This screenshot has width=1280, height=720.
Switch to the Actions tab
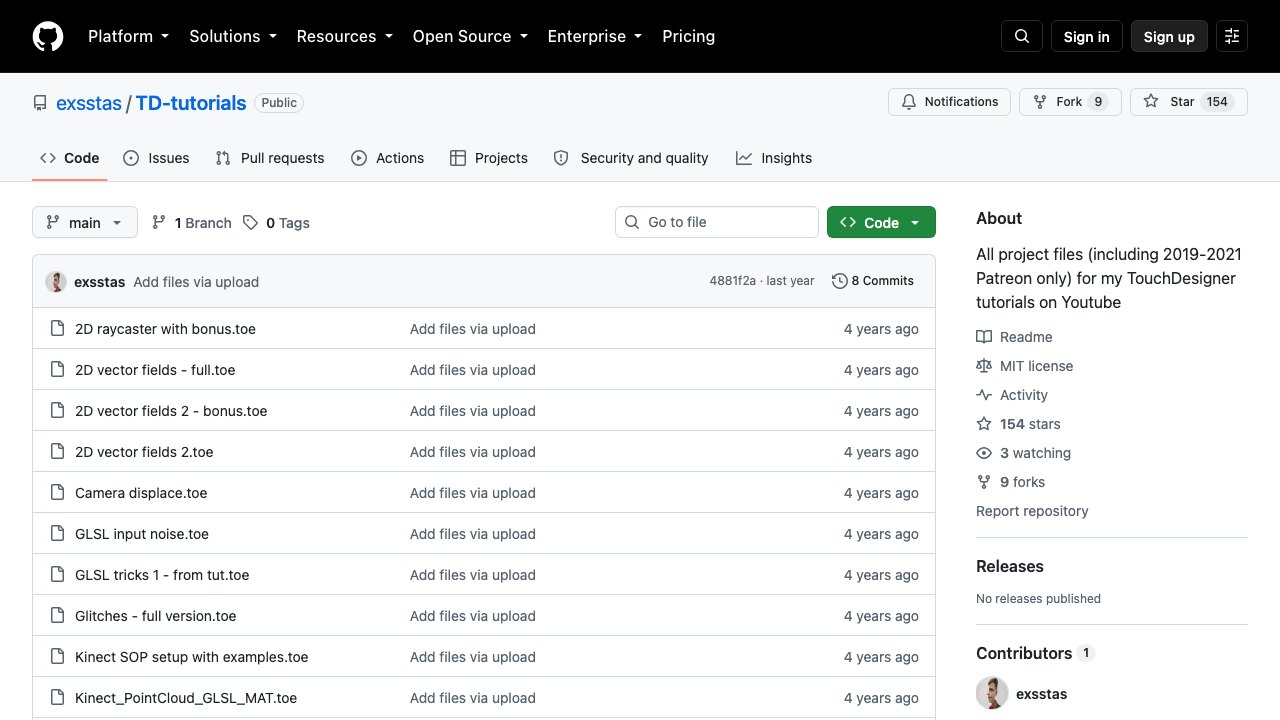388,158
